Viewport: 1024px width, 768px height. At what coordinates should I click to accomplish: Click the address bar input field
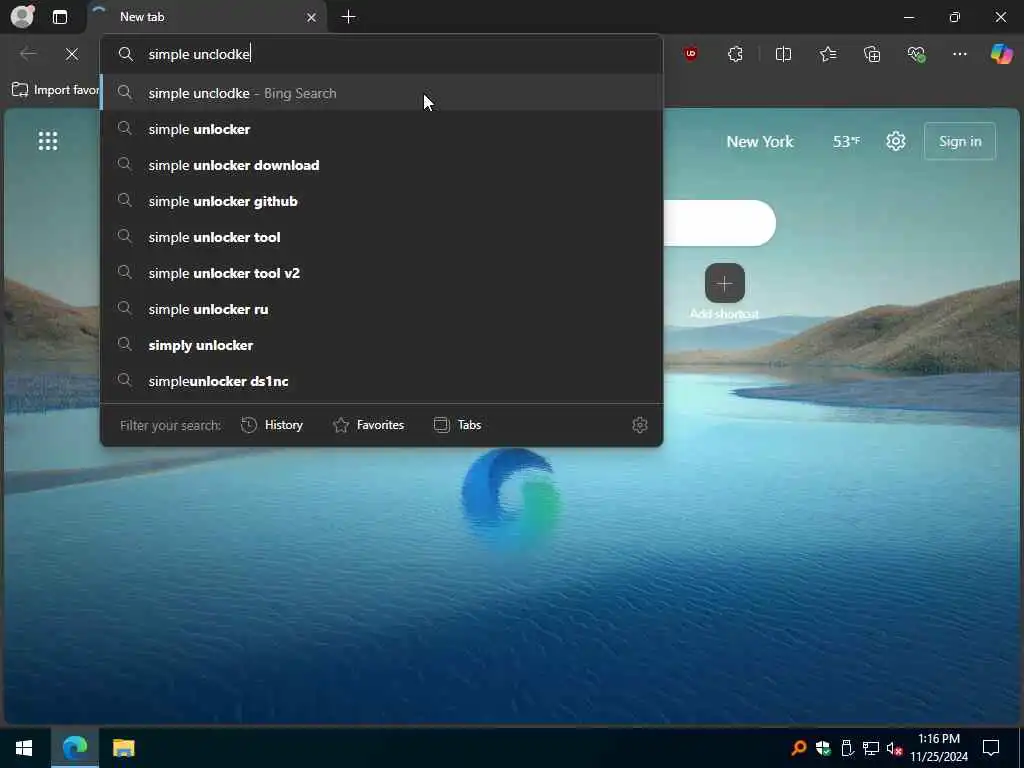pyautogui.click(x=381, y=54)
